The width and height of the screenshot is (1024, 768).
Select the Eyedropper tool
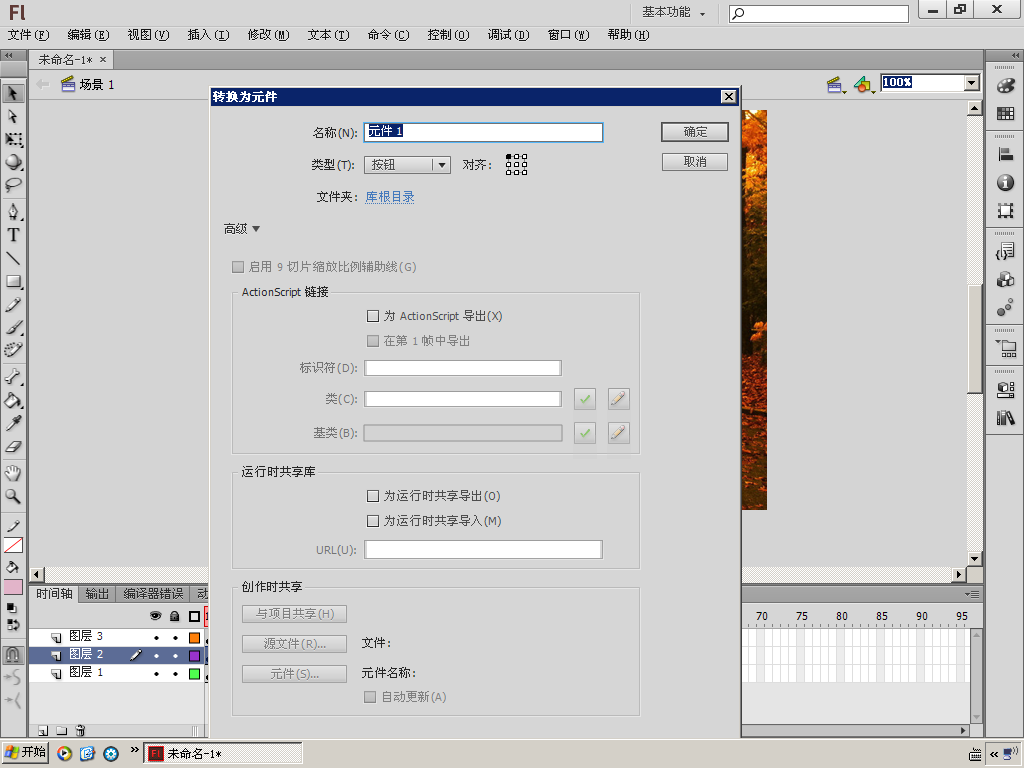pyautogui.click(x=13, y=423)
